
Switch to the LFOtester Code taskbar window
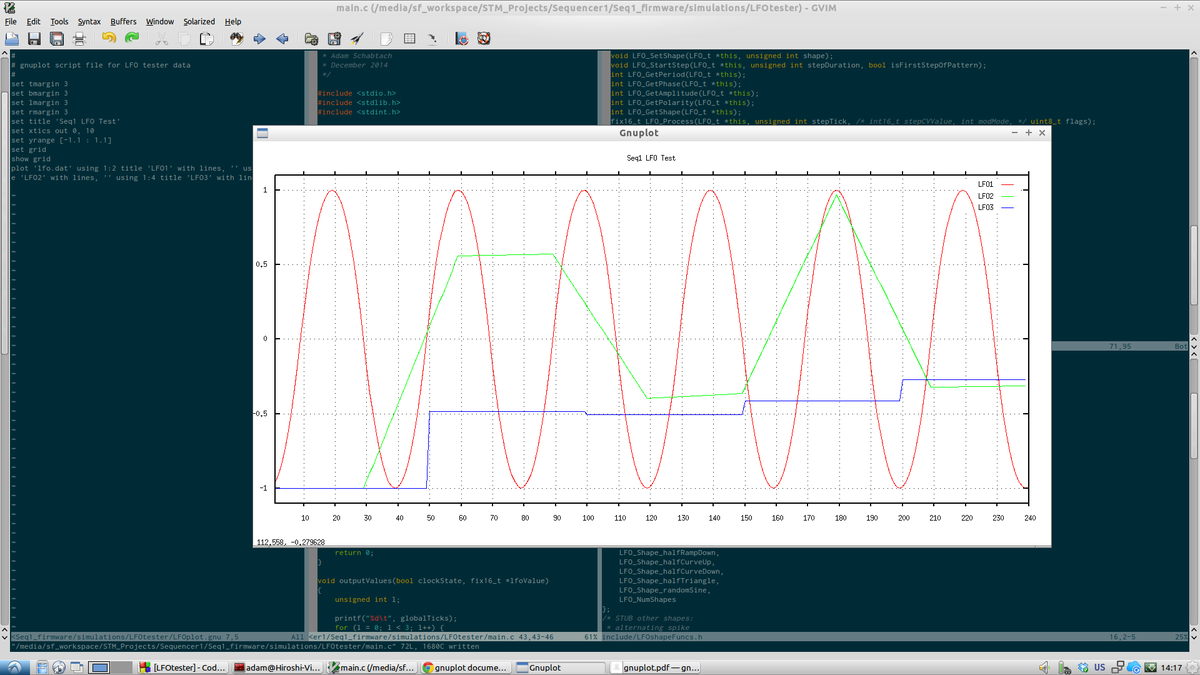click(183, 667)
